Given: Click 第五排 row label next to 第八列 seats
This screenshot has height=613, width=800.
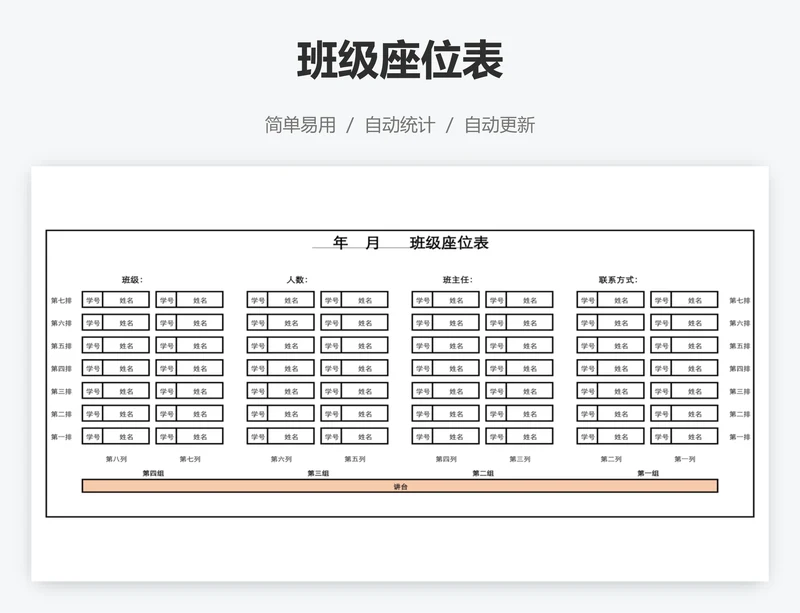Looking at the screenshot, I should 61,346.
